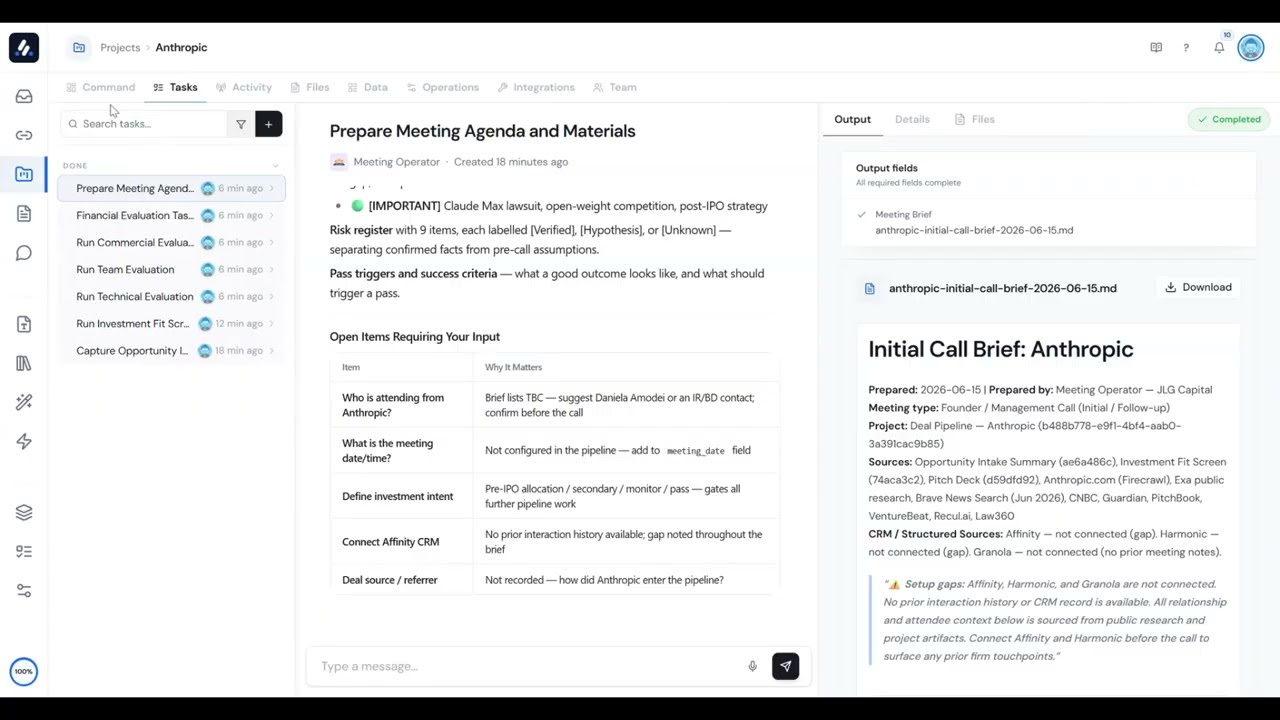The height and width of the screenshot is (720, 1280).
Task: Focus the Search tasks input
Action: (143, 124)
